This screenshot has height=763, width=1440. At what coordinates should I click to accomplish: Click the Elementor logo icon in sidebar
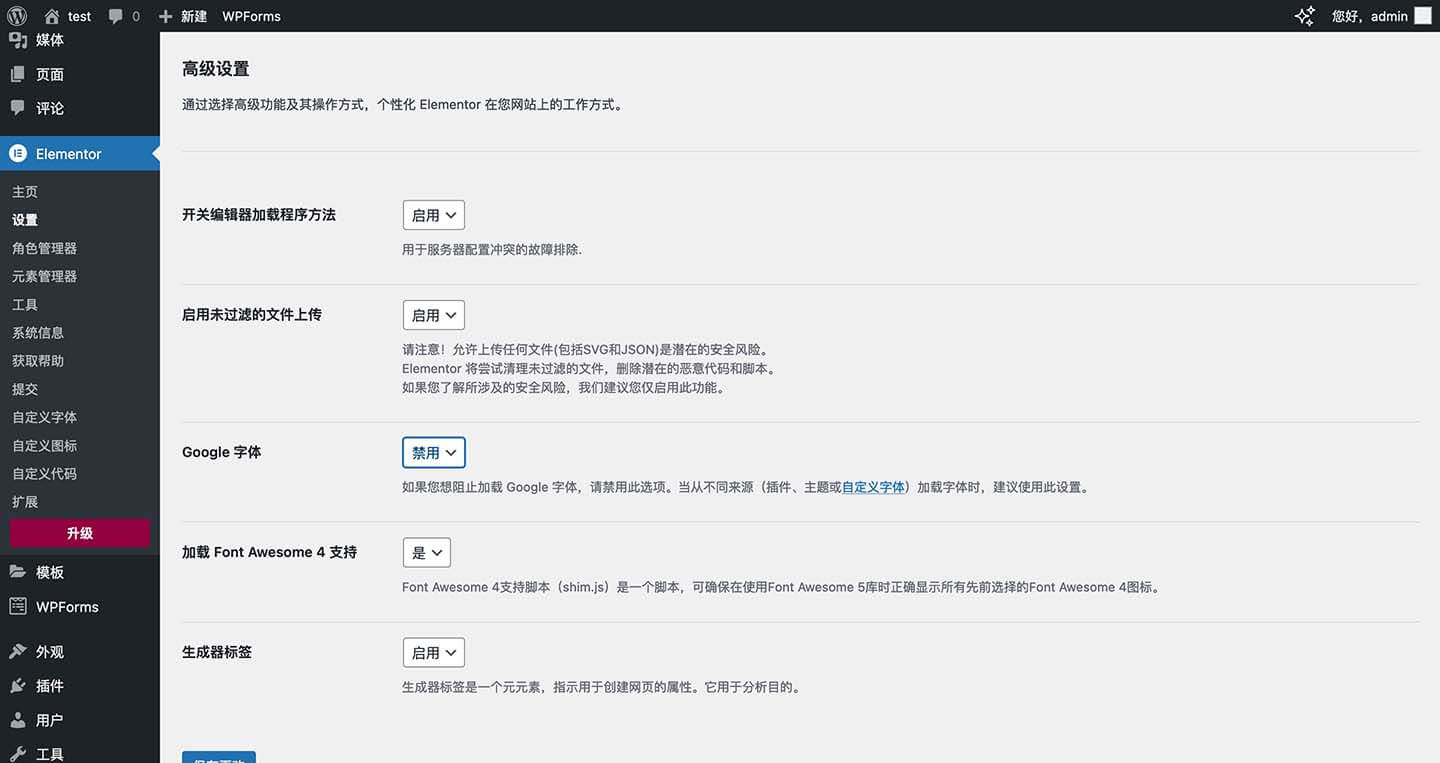tap(17, 153)
